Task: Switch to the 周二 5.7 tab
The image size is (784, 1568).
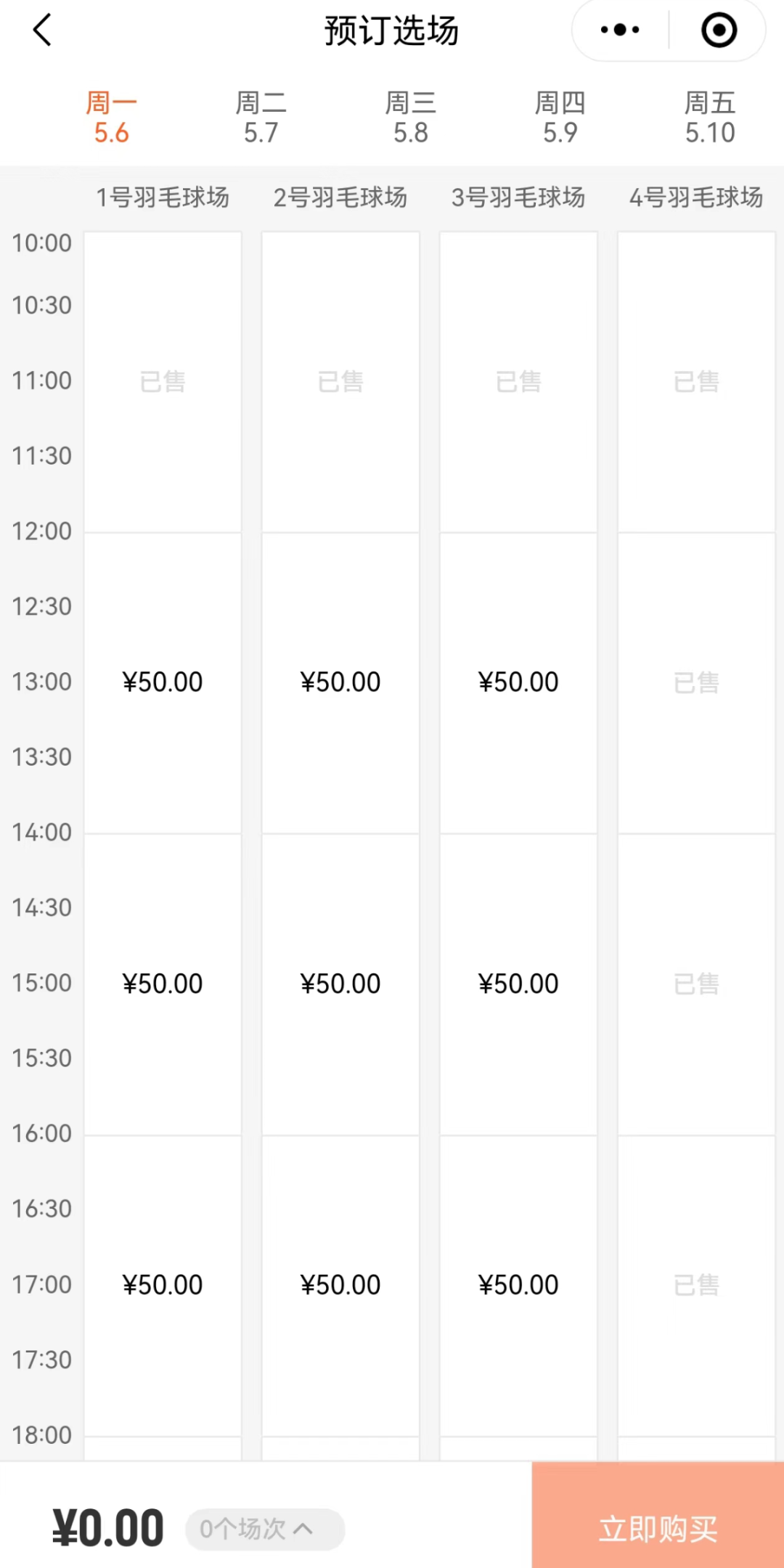Action: pyautogui.click(x=261, y=118)
